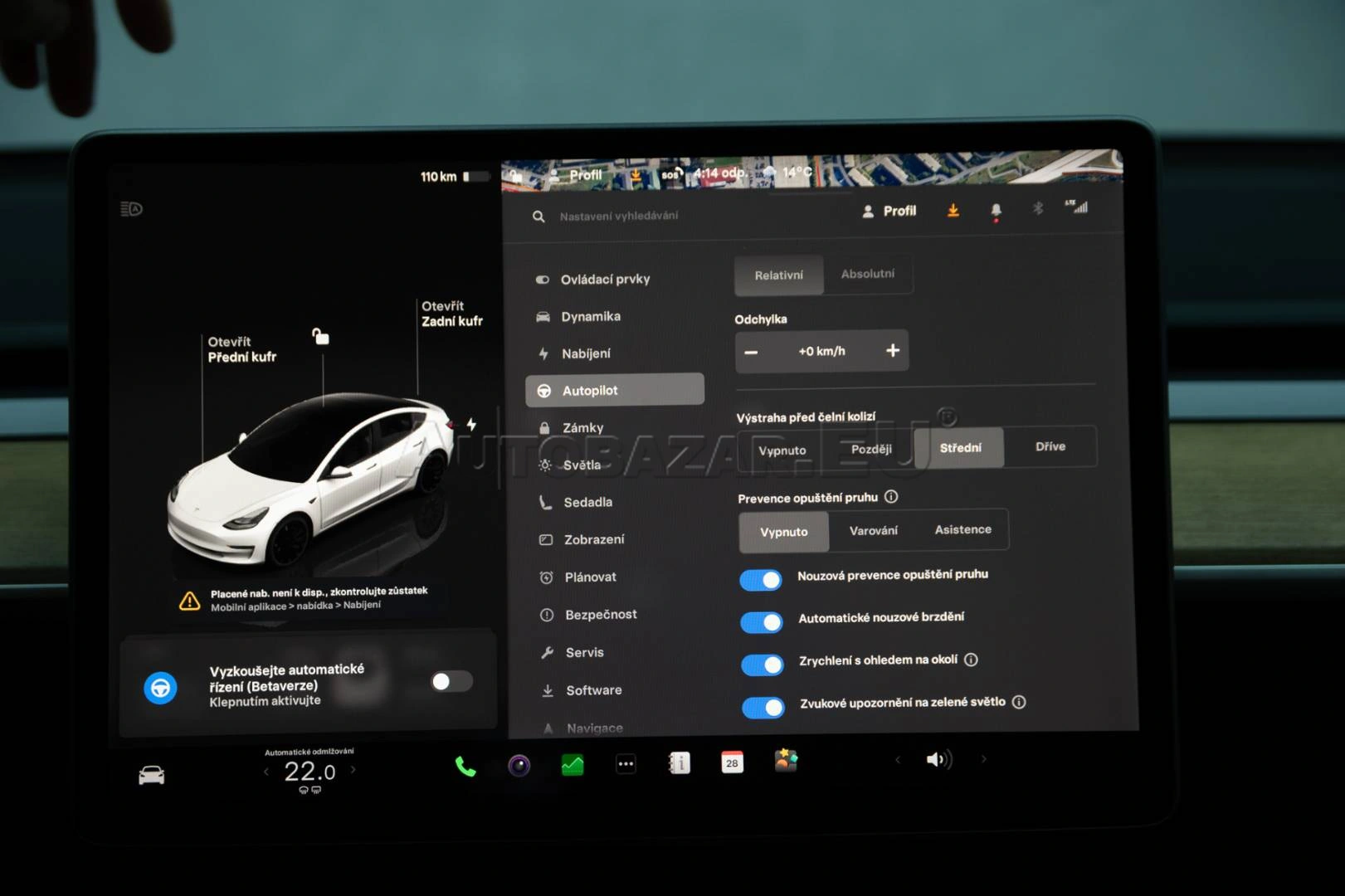The height and width of the screenshot is (896, 1345).
Task: Tap the battery level icon next to 110 km
Action: coord(475,176)
